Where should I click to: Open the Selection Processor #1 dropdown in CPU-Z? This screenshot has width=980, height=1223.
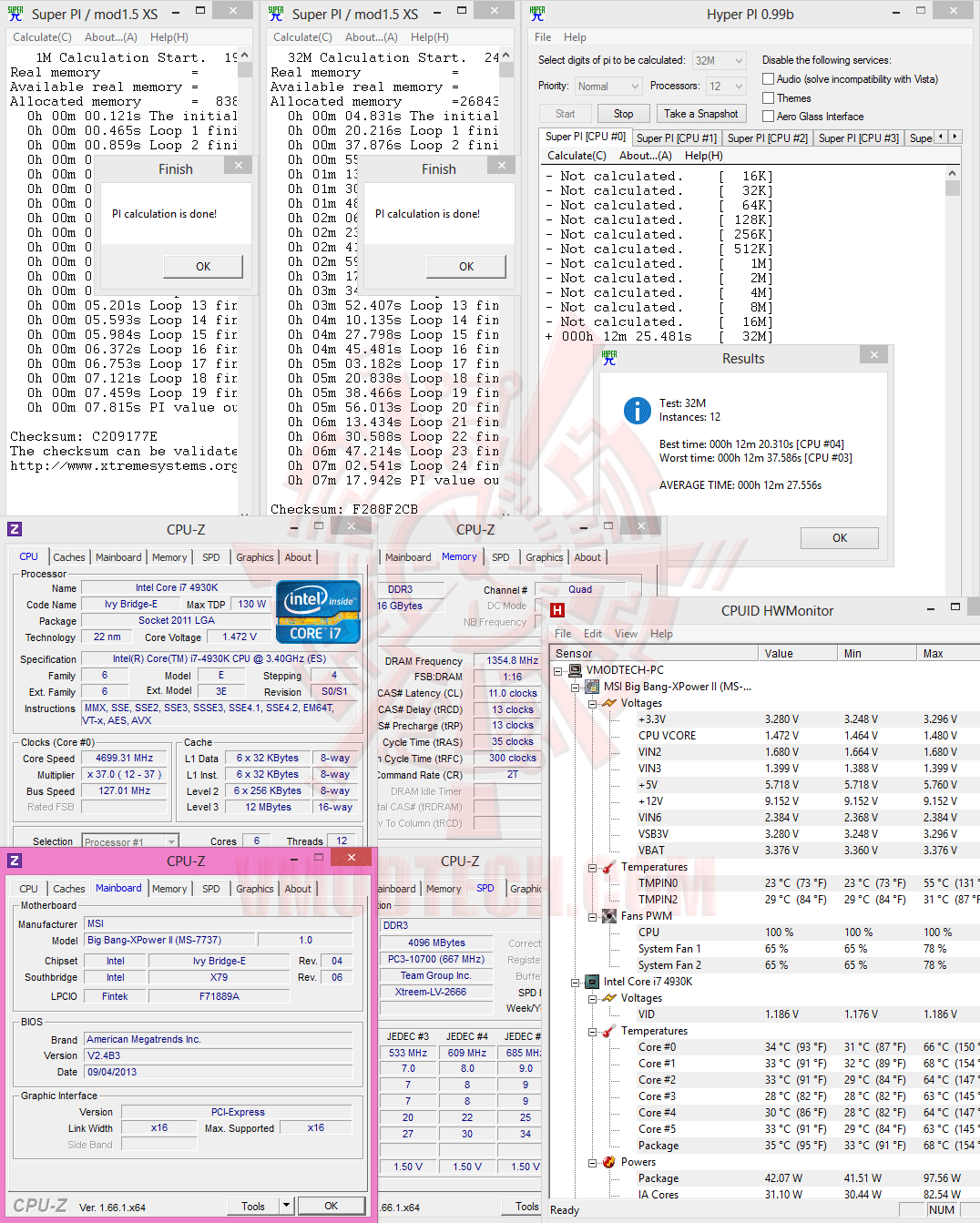[x=169, y=842]
